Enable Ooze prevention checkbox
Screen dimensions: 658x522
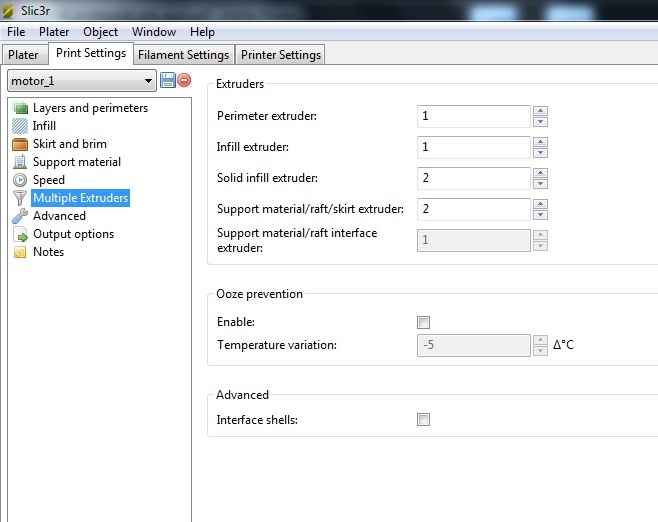pos(423,322)
